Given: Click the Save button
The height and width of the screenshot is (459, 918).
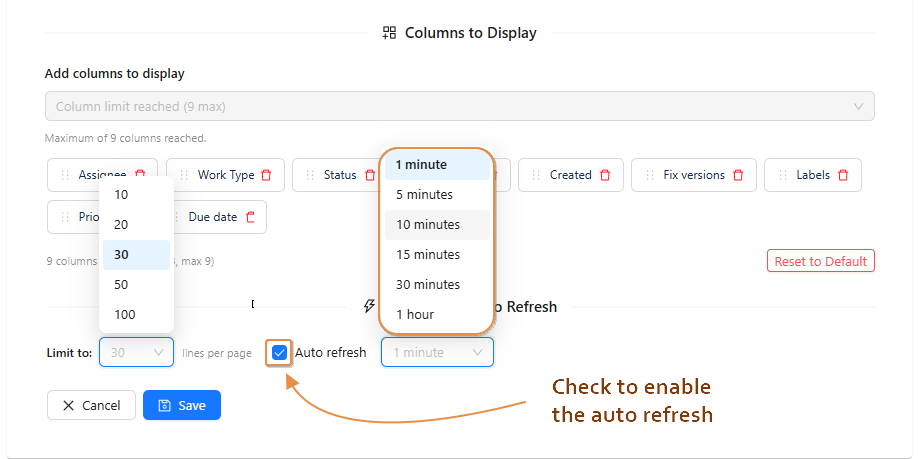Looking at the screenshot, I should (182, 405).
